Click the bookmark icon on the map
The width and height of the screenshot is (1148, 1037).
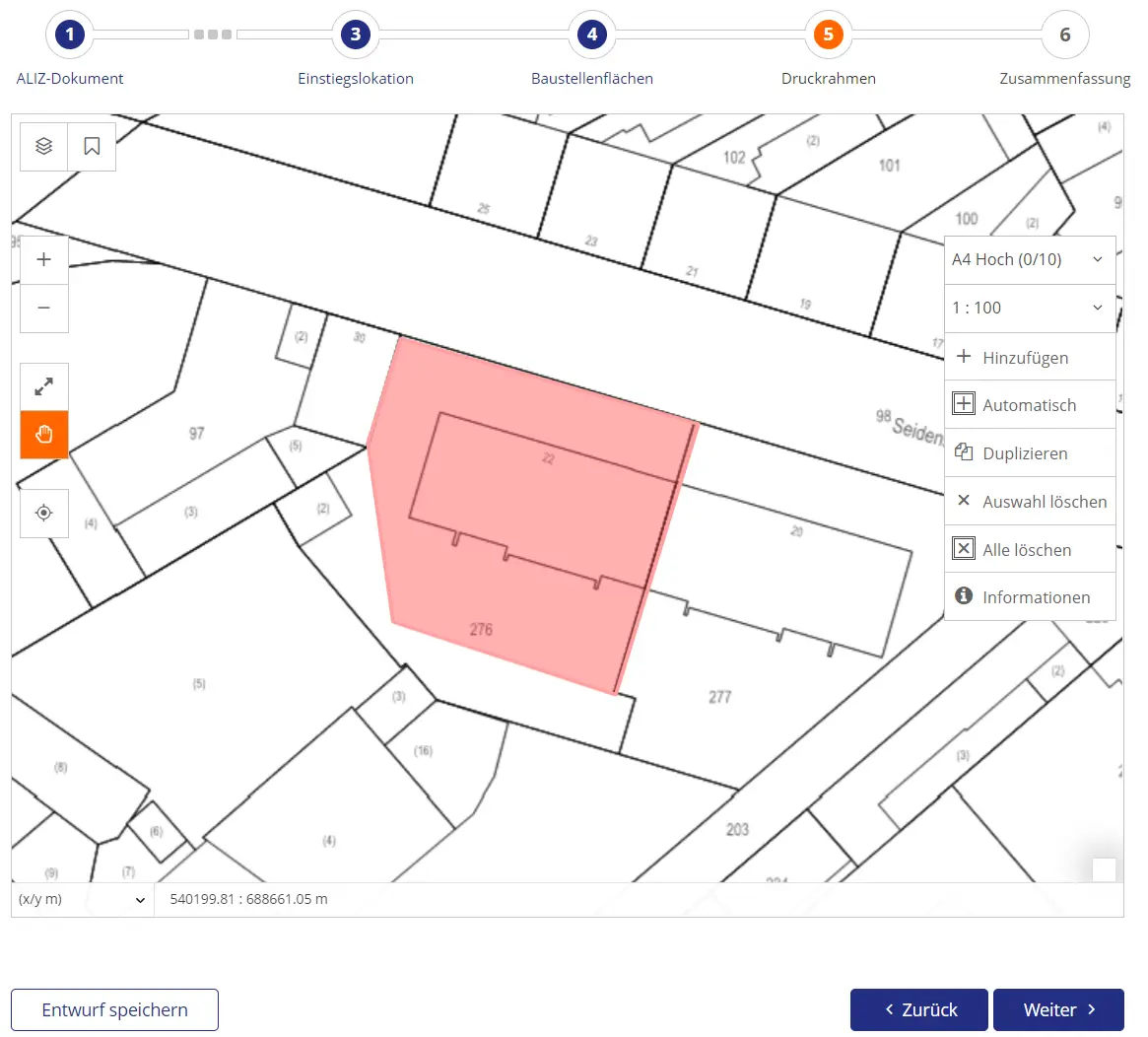[92, 146]
